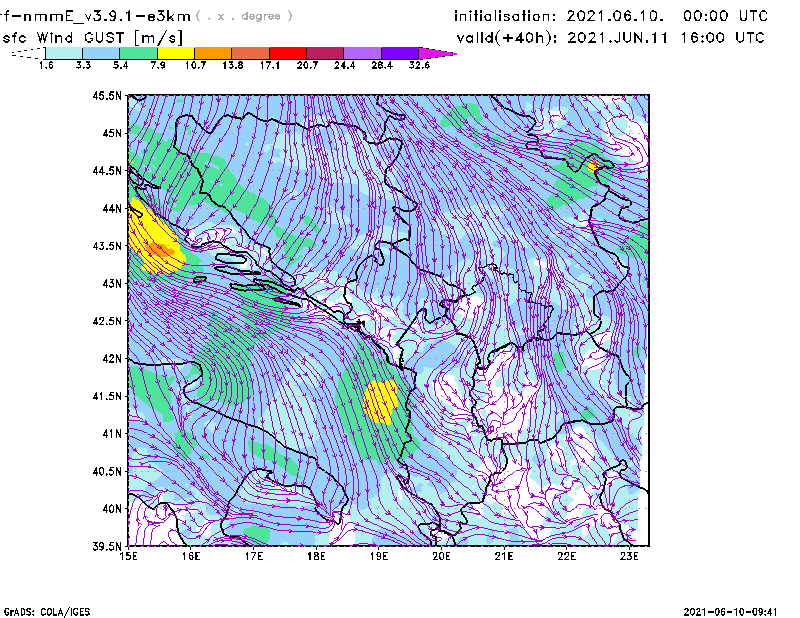The image size is (800, 618).
Task: Click the 17E longitude label
Action: coord(254,556)
